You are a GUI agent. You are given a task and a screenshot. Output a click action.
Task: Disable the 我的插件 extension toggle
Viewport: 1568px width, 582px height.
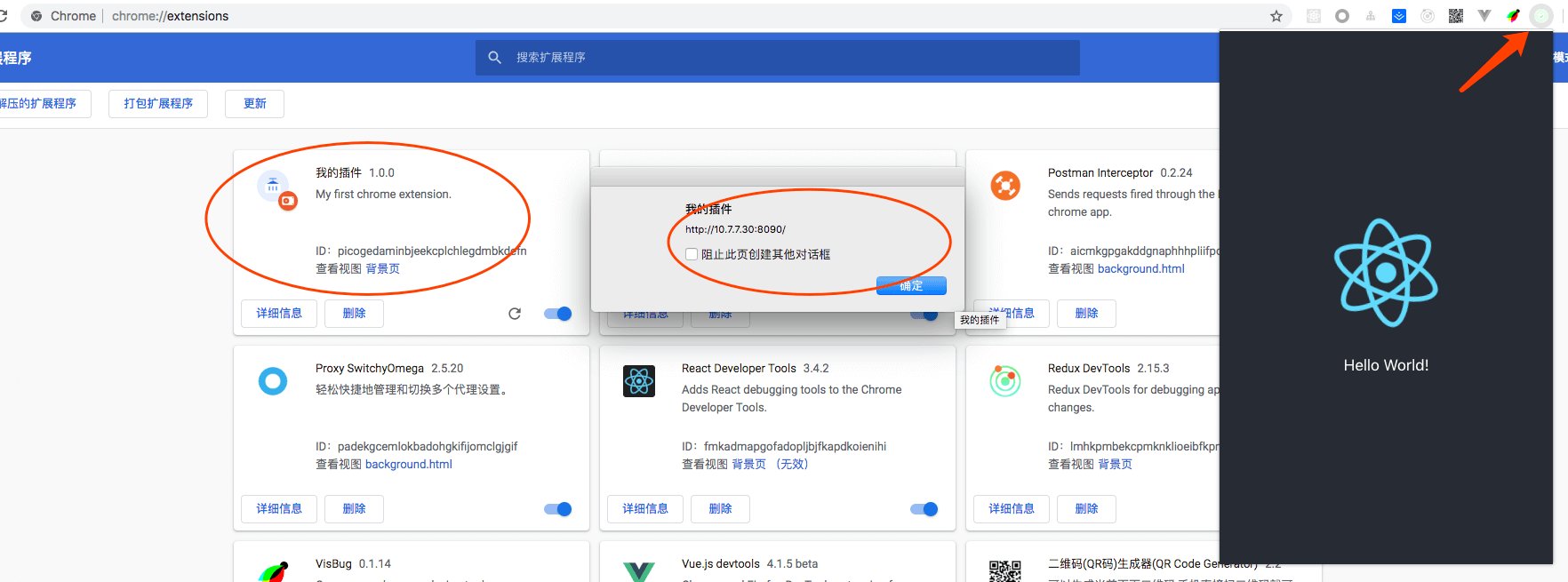558,314
